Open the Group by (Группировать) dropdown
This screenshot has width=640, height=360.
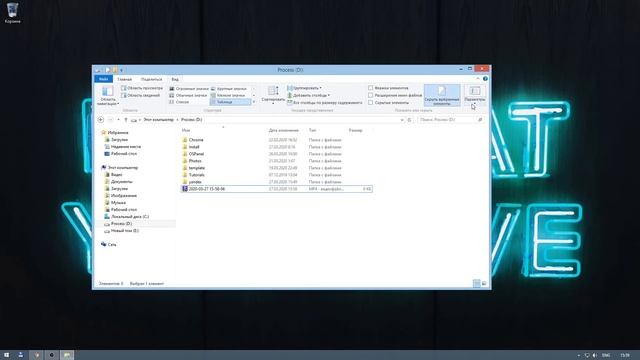(x=304, y=88)
